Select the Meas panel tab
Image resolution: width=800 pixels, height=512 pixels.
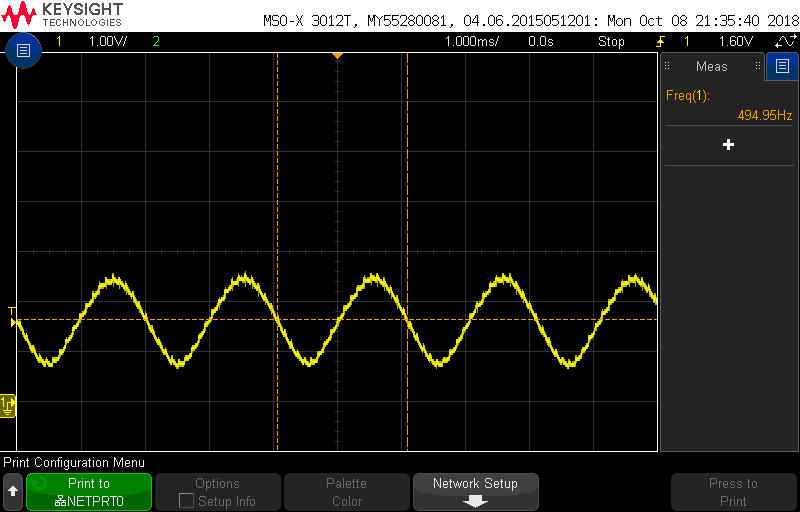[712, 66]
